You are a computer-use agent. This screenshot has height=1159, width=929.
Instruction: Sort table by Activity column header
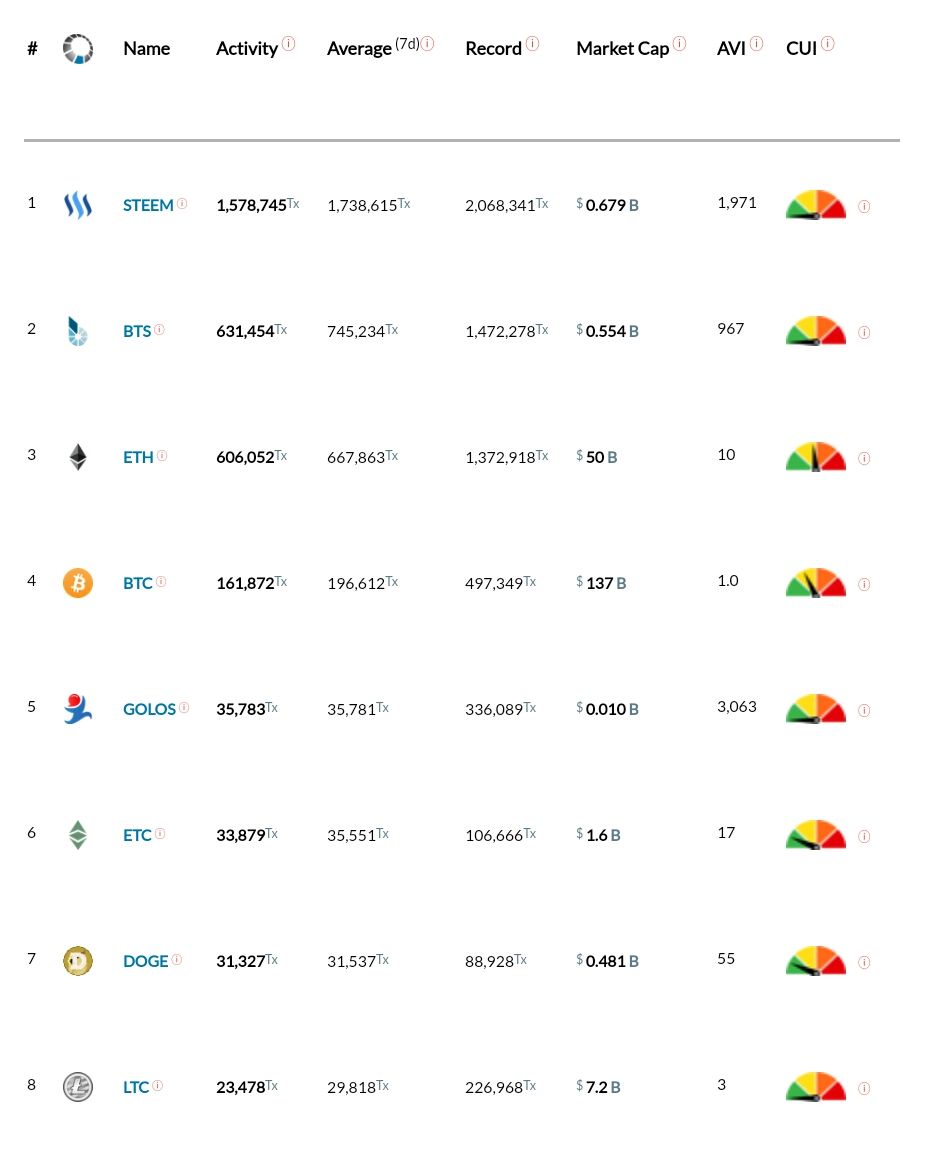(x=247, y=49)
